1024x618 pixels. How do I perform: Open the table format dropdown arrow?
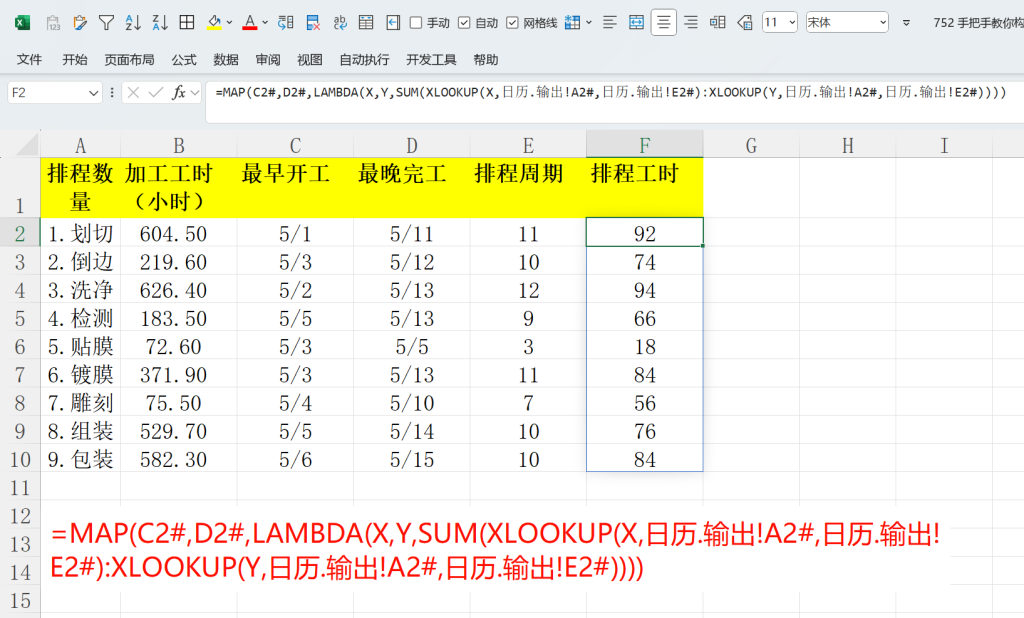pyautogui.click(x=588, y=23)
